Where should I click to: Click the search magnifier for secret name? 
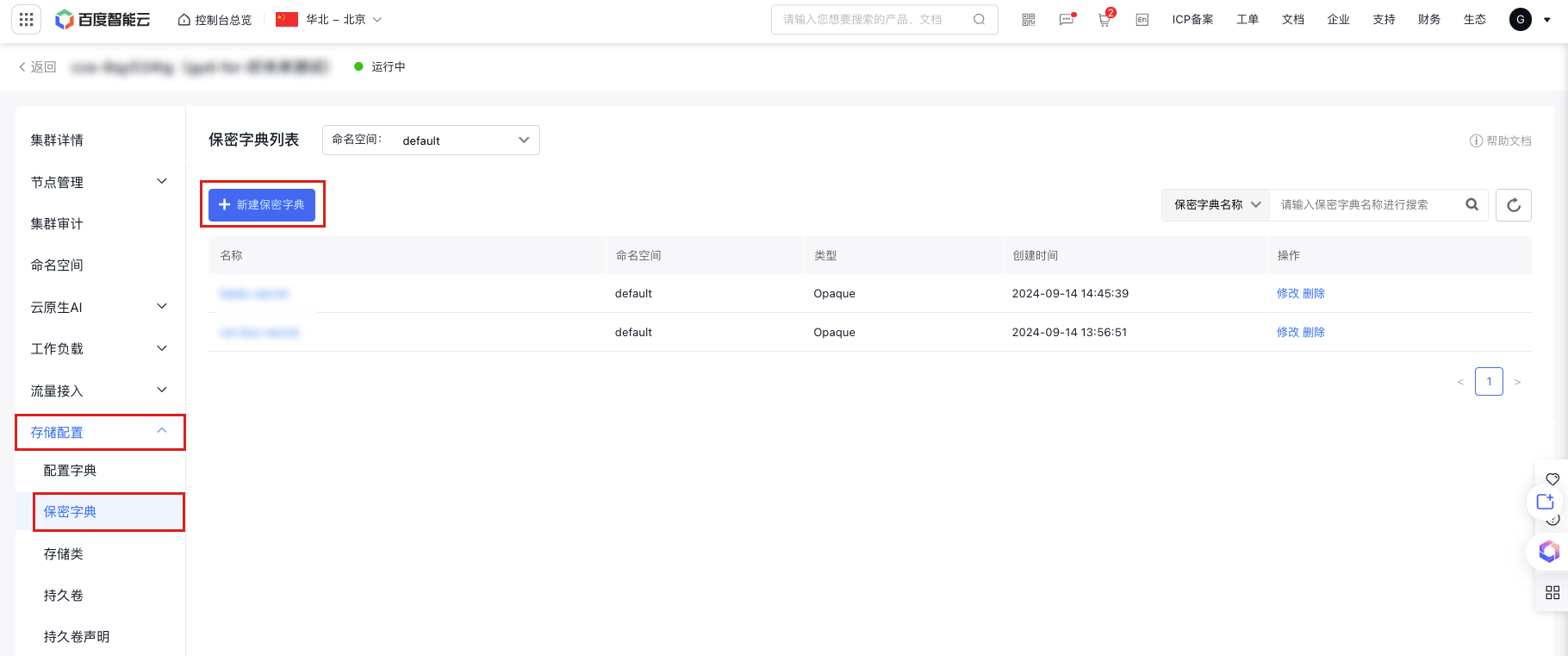pos(1472,204)
